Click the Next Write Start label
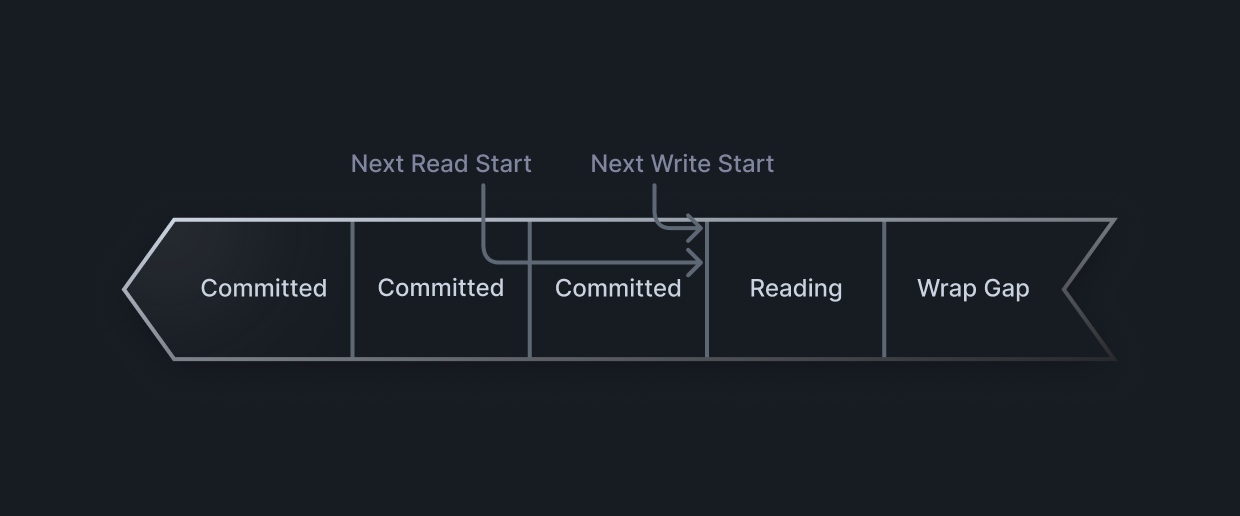Image resolution: width=1240 pixels, height=516 pixels. (x=682, y=164)
